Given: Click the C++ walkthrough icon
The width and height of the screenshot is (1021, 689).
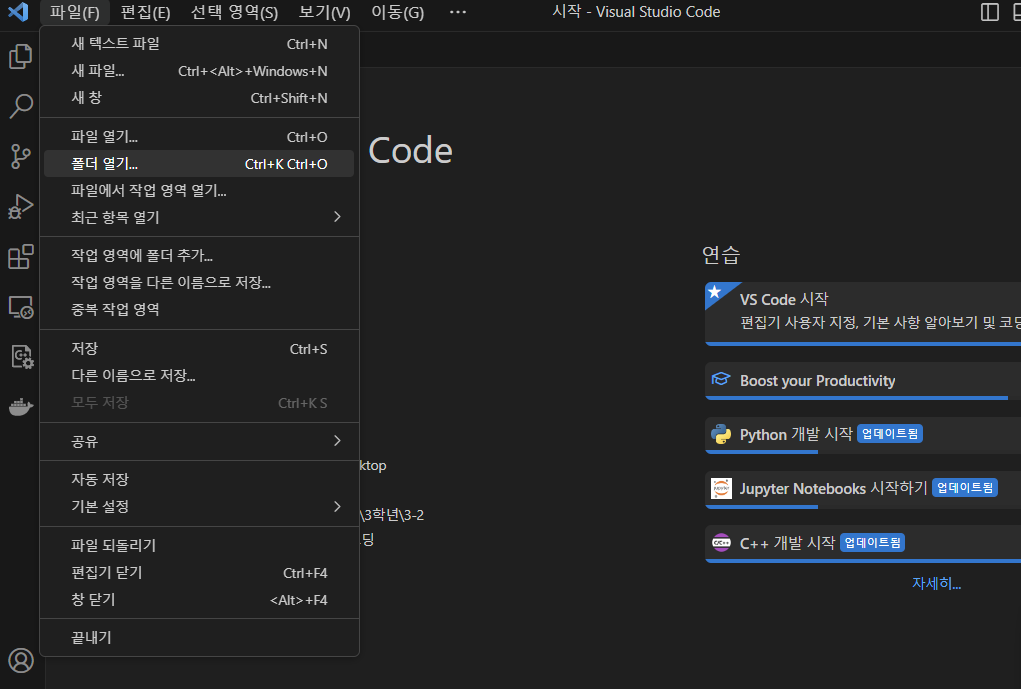Looking at the screenshot, I should click(x=721, y=542).
